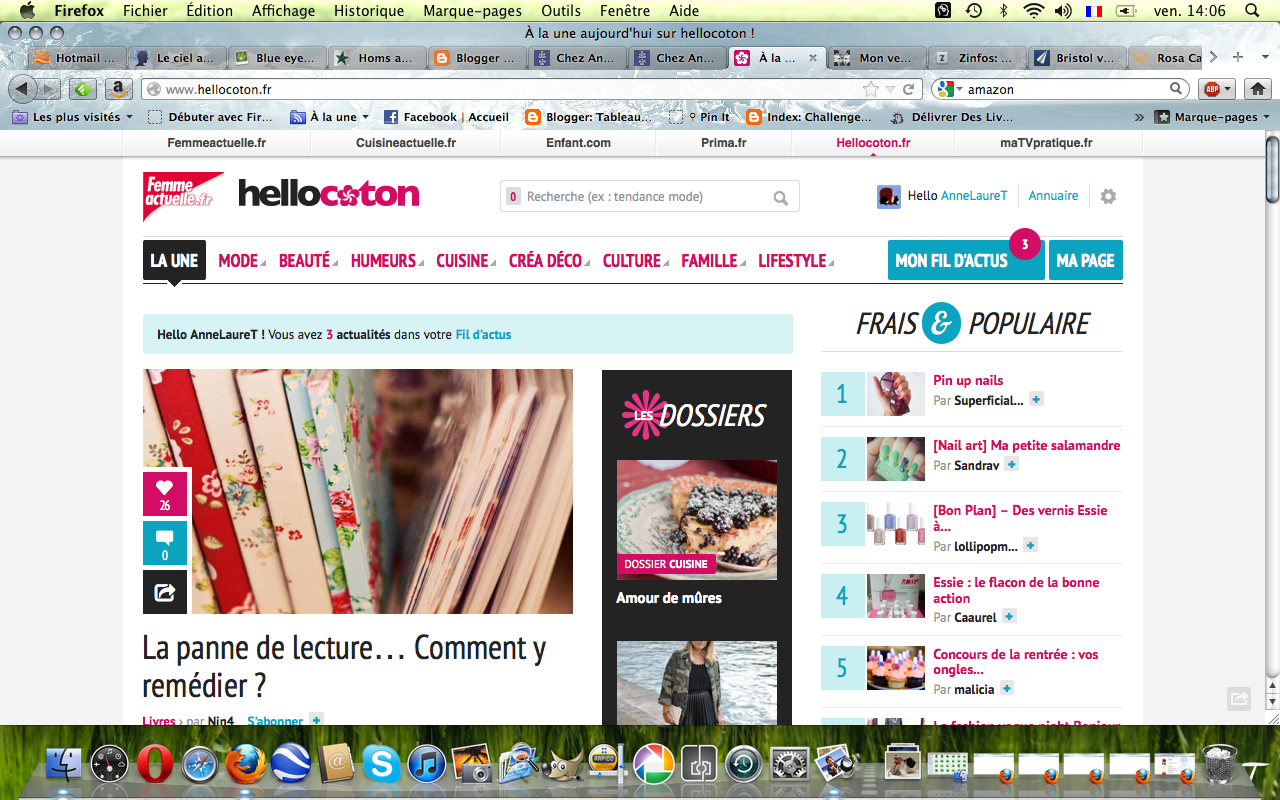1280x800 pixels.
Task: Click the search magnifier in Hellocoton search box
Action: click(x=781, y=197)
